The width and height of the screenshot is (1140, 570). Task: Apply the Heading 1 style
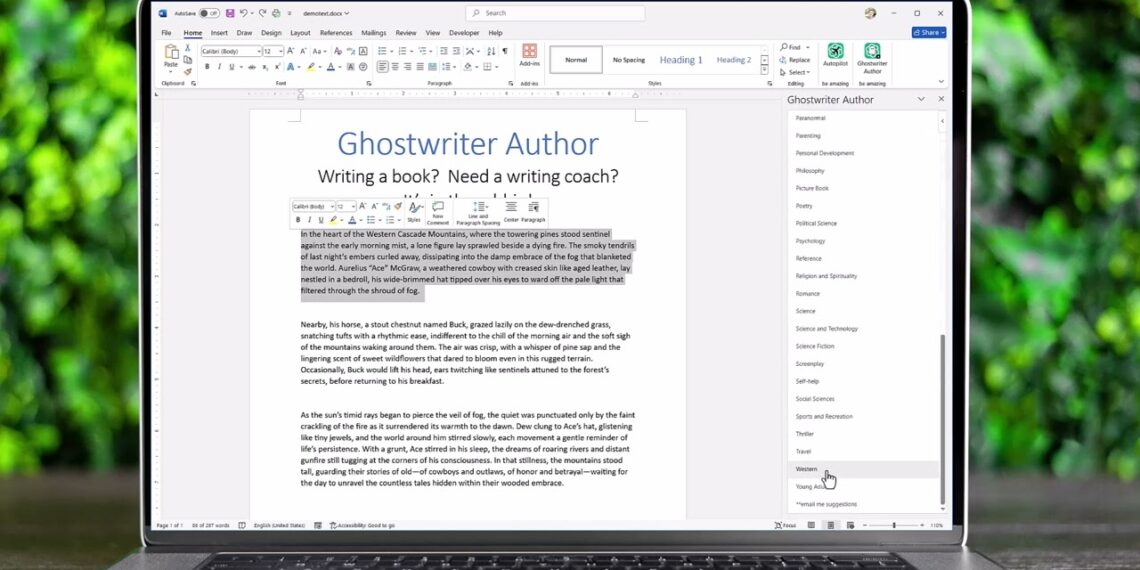point(681,60)
